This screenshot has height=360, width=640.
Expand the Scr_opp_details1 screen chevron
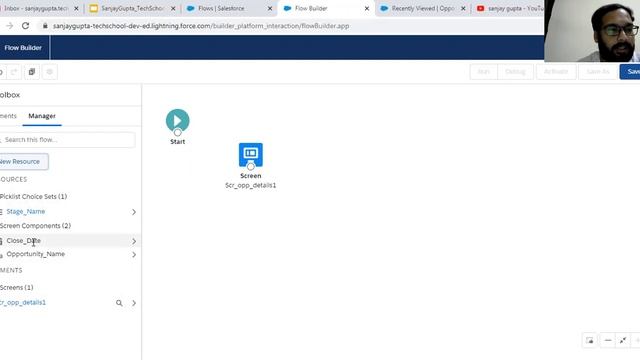[x=134, y=303]
